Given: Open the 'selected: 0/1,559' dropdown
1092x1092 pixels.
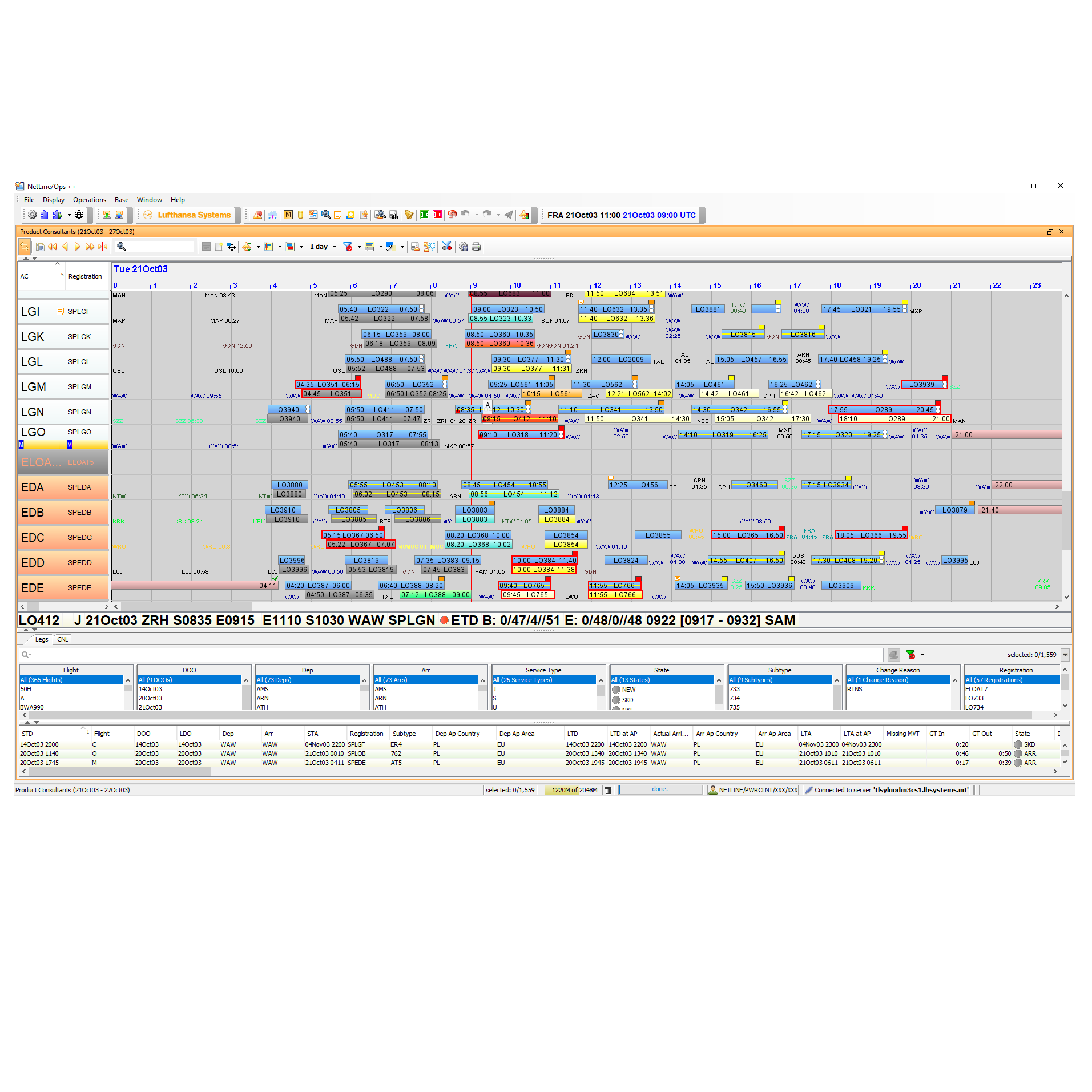Looking at the screenshot, I should 1065,655.
